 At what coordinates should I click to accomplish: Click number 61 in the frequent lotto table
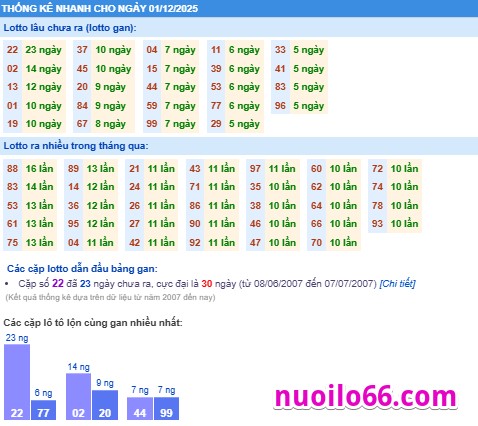[x=12, y=224]
